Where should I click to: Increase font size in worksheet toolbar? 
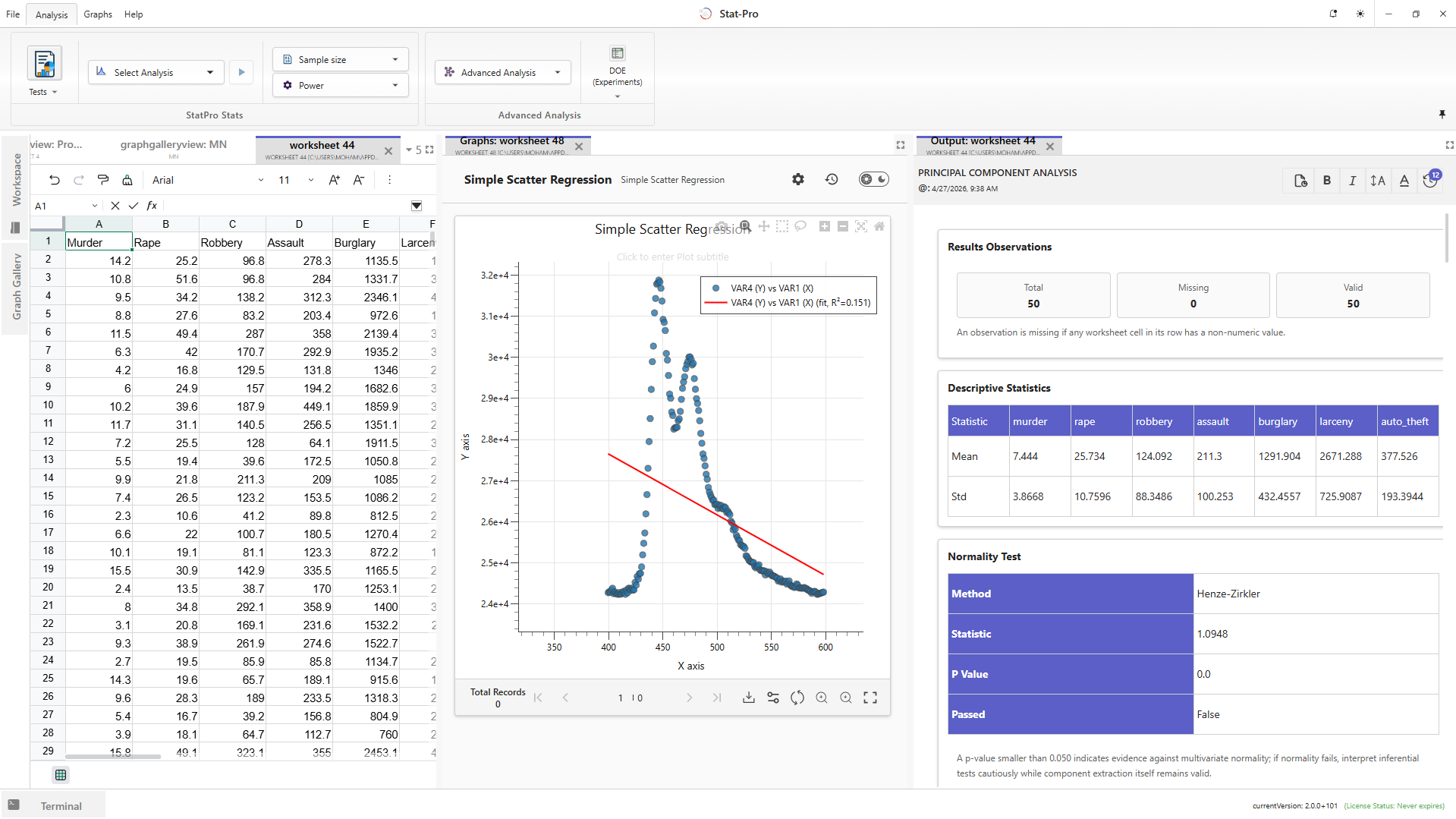[334, 180]
